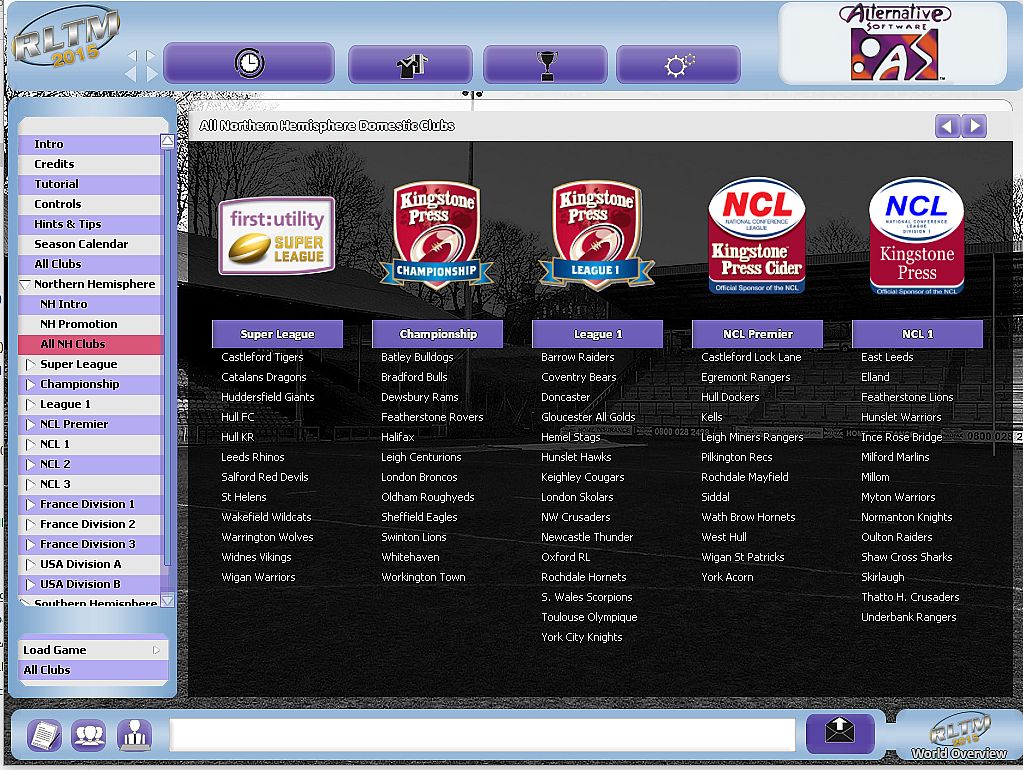The height and width of the screenshot is (770, 1023).
Task: Collapse the Northern Hemisphere tree node
Action: point(25,285)
